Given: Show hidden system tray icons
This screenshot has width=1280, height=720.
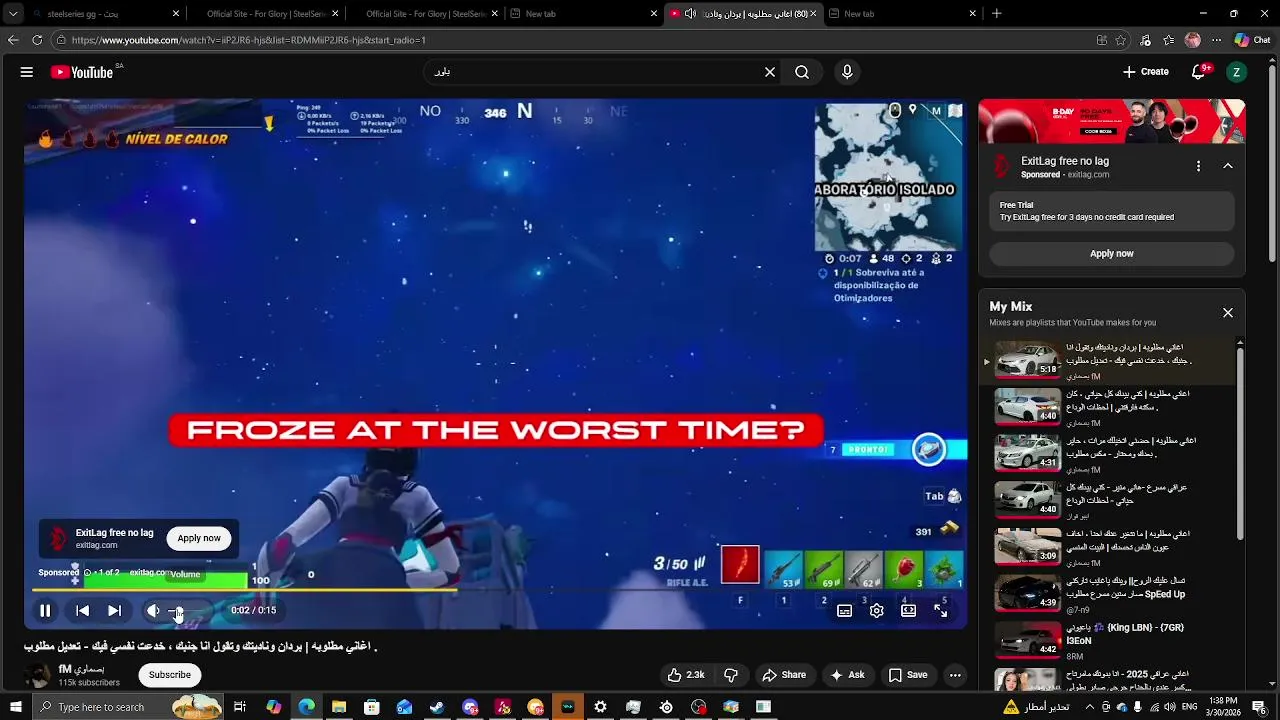Looking at the screenshot, I should pos(1090,707).
